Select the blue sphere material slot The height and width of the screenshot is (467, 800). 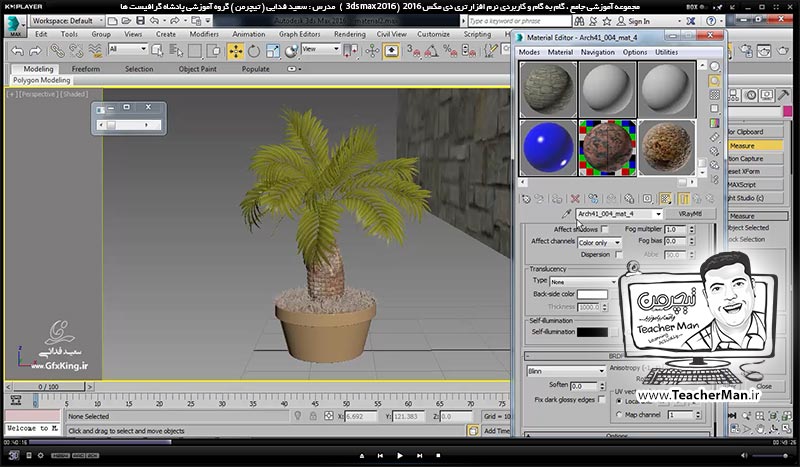coord(548,148)
